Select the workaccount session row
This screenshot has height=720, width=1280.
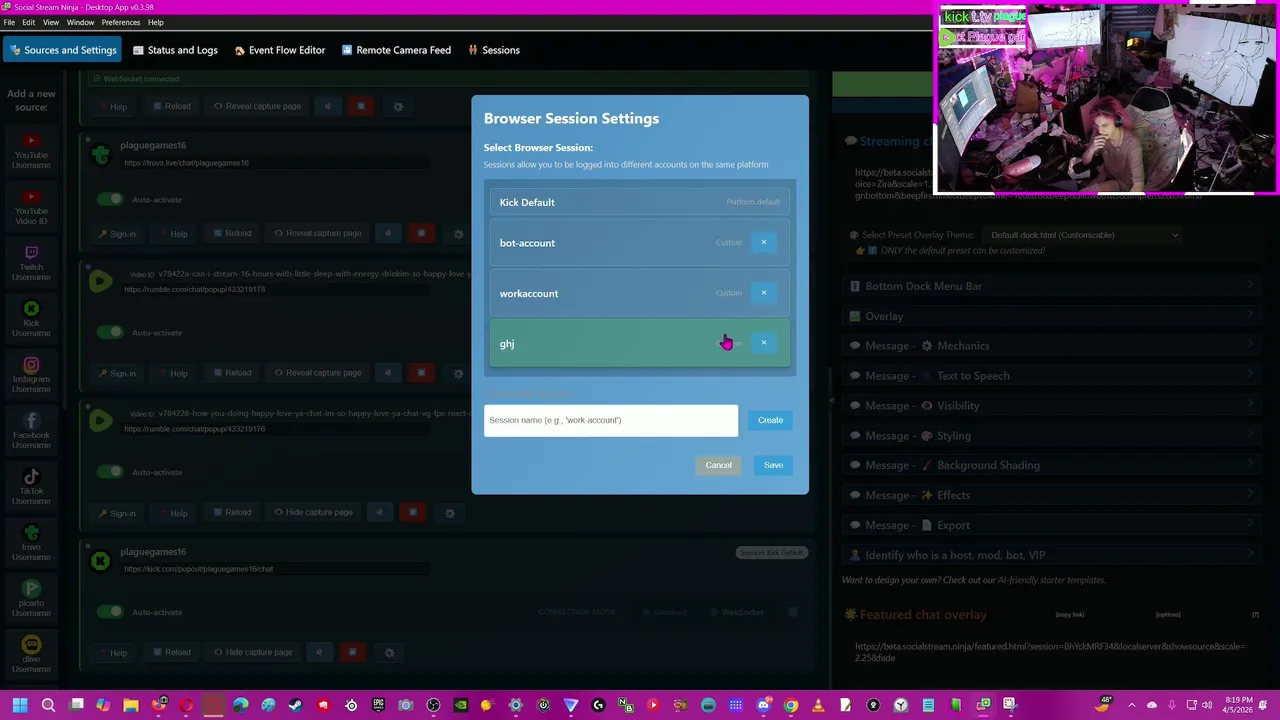640,293
